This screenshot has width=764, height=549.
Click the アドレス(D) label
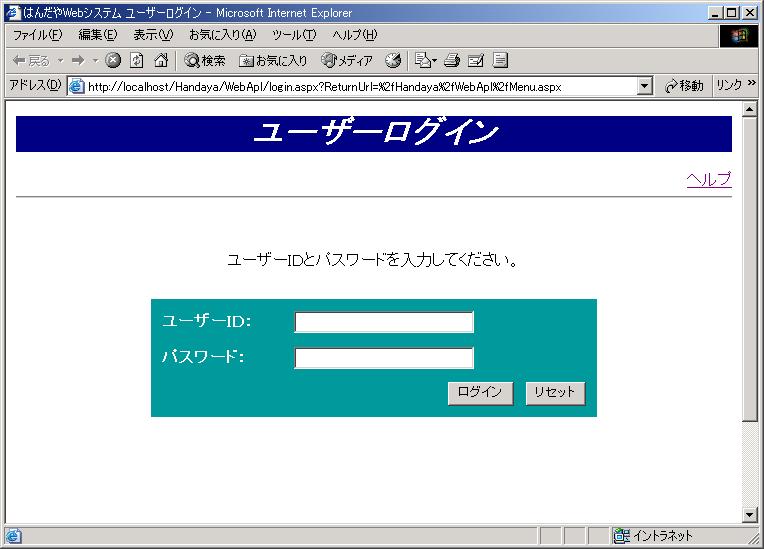click(35, 85)
